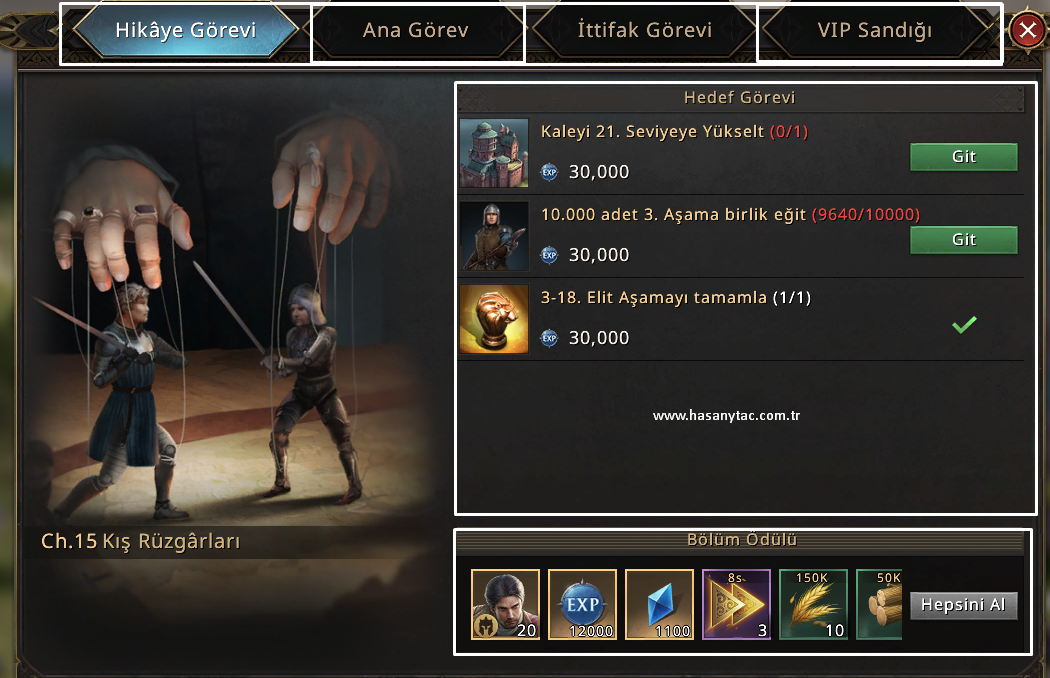Select the blue crystal 1100 reward icon
Image resolution: width=1050 pixels, height=678 pixels.
coord(660,604)
